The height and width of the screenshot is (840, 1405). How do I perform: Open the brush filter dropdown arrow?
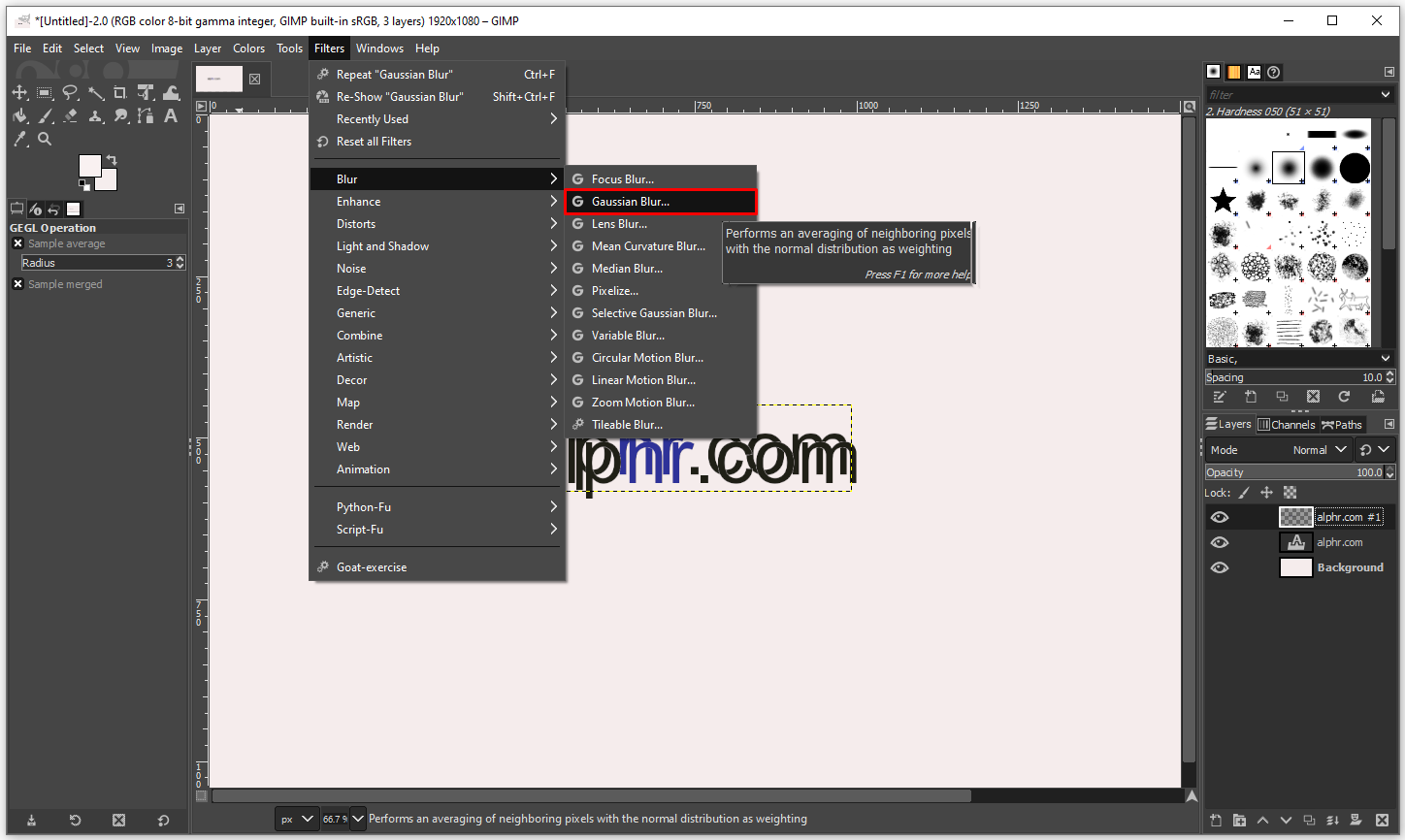tap(1385, 94)
